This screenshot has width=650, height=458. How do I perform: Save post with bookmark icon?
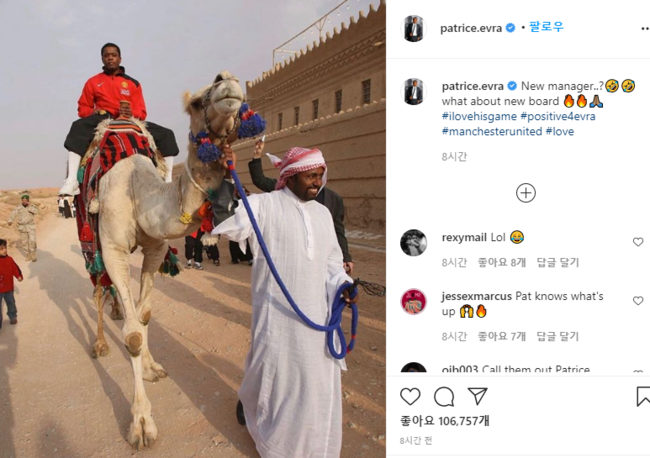point(643,396)
